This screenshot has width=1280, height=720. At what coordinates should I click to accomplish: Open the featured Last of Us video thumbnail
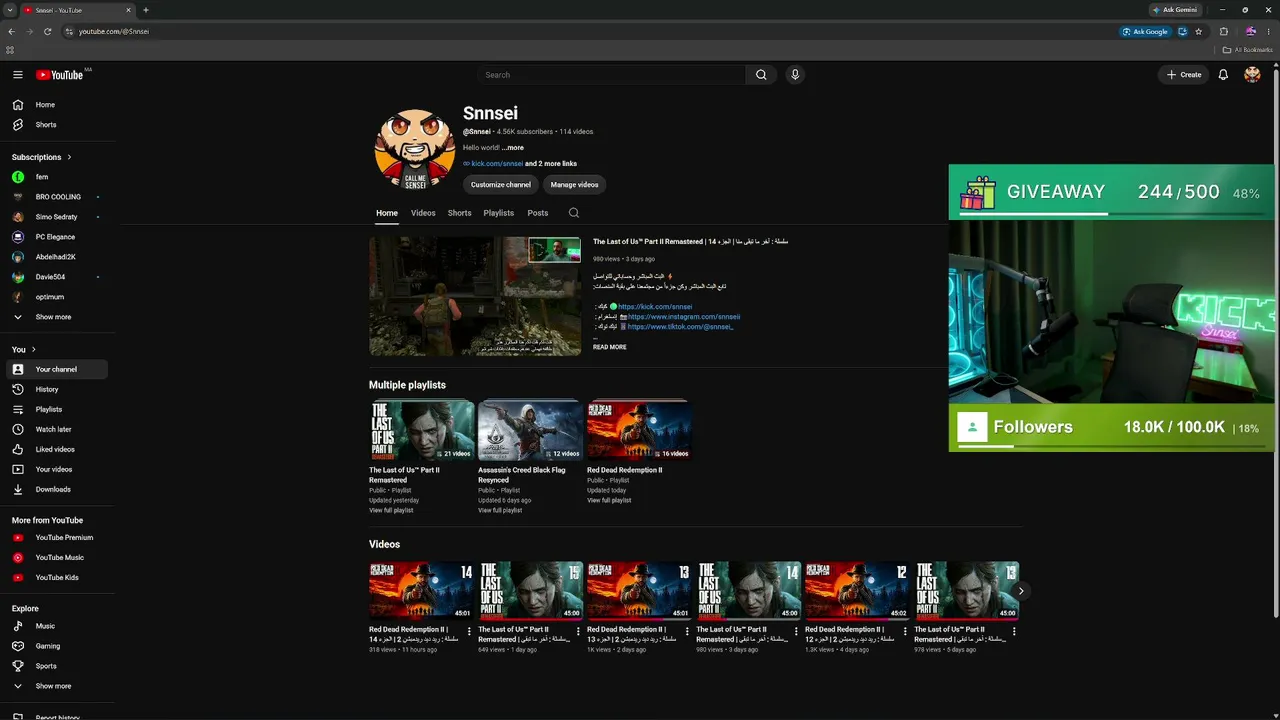475,296
